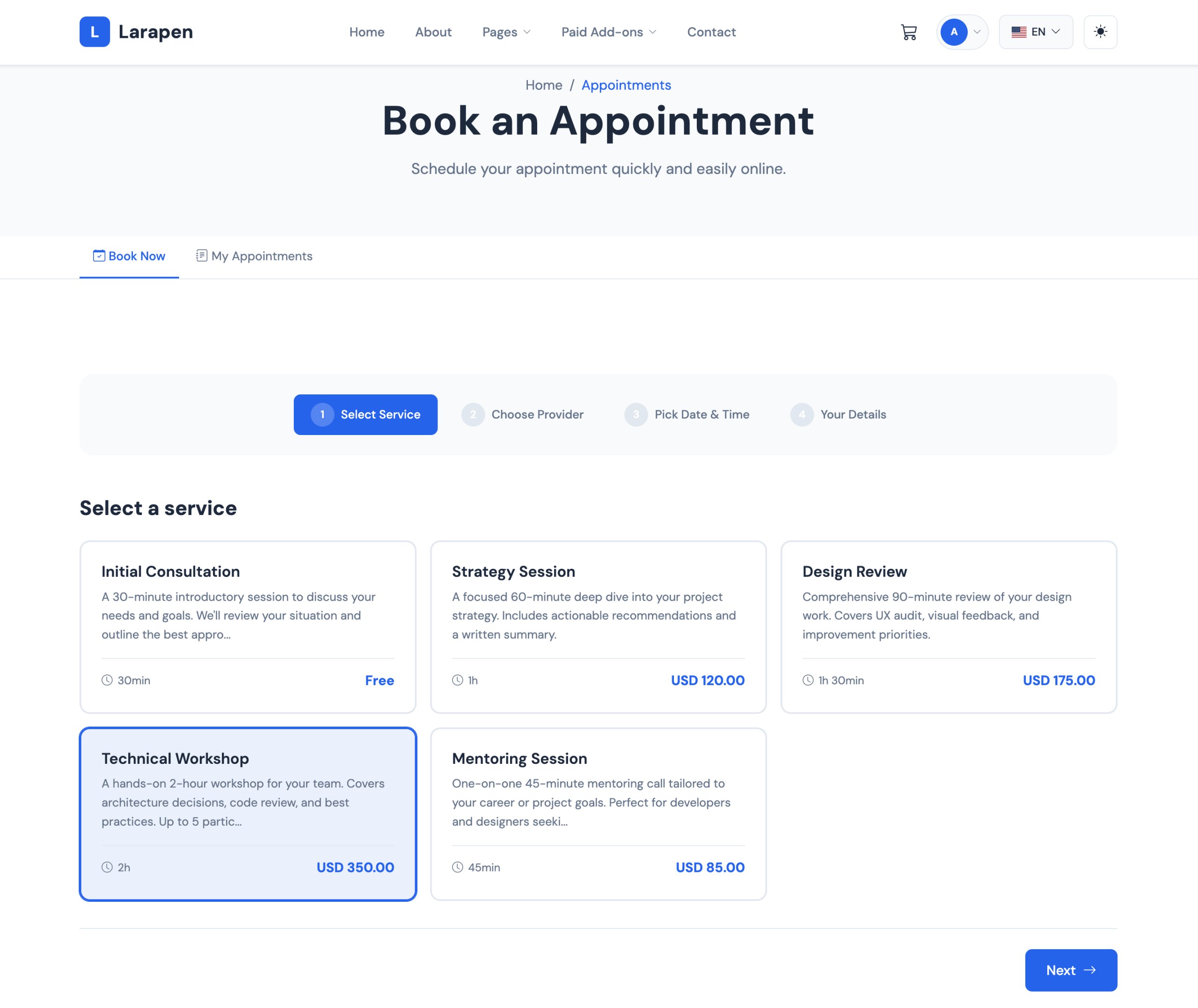Toggle the dark mode sun icon
Screen dimensions: 1198x1008
click(x=1100, y=32)
